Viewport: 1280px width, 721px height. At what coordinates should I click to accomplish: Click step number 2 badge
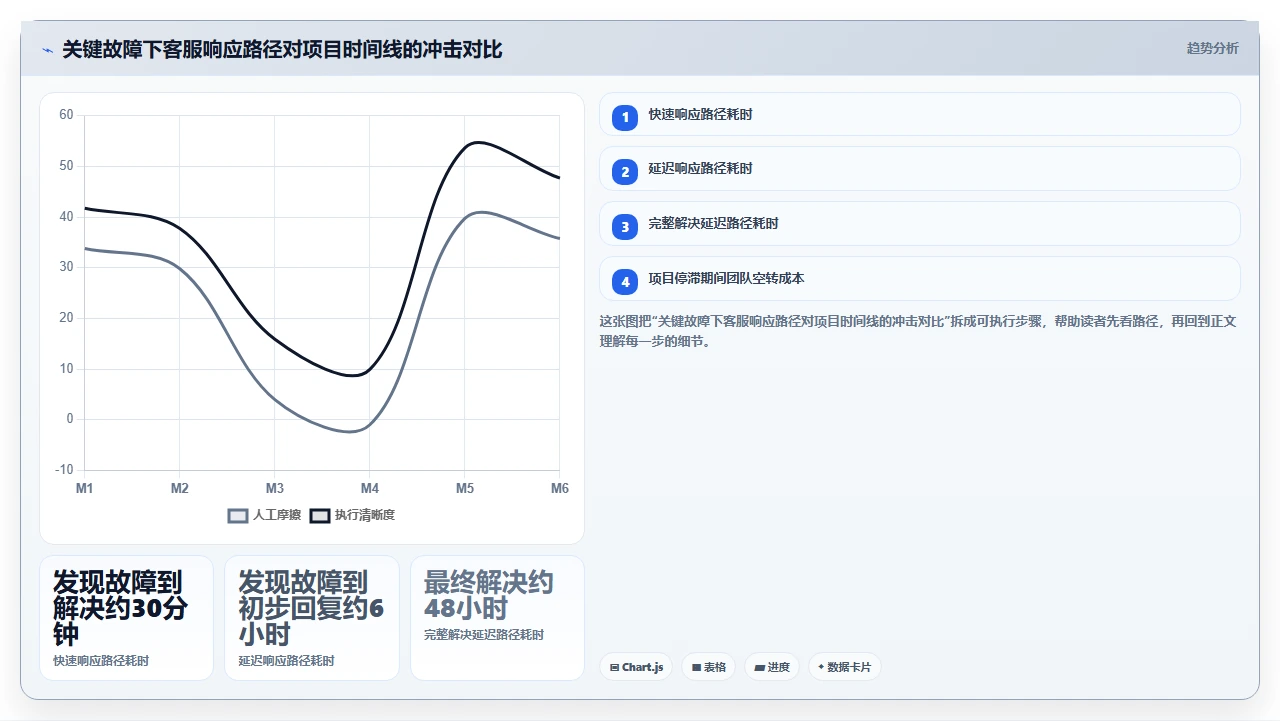pyautogui.click(x=625, y=172)
